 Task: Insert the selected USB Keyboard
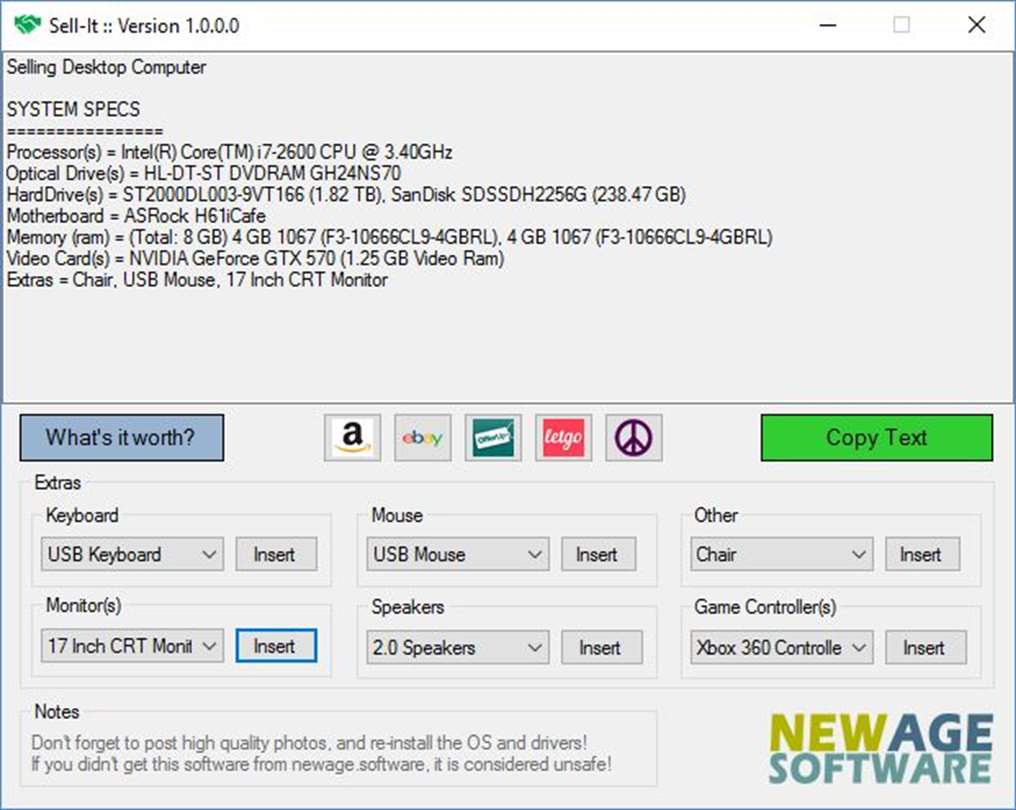click(x=277, y=554)
